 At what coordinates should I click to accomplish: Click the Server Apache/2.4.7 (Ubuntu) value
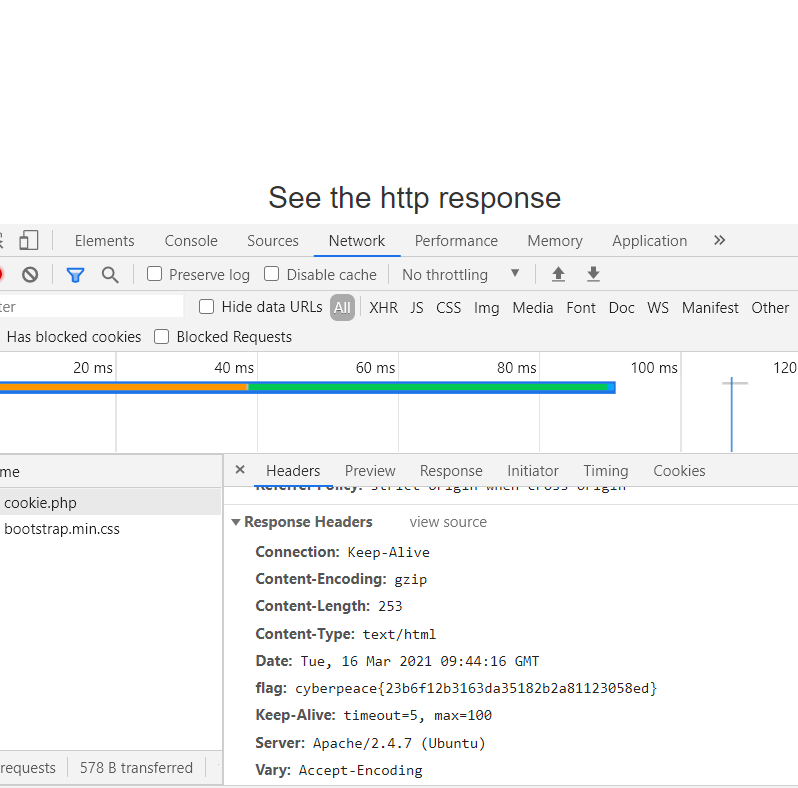pyautogui.click(x=398, y=743)
